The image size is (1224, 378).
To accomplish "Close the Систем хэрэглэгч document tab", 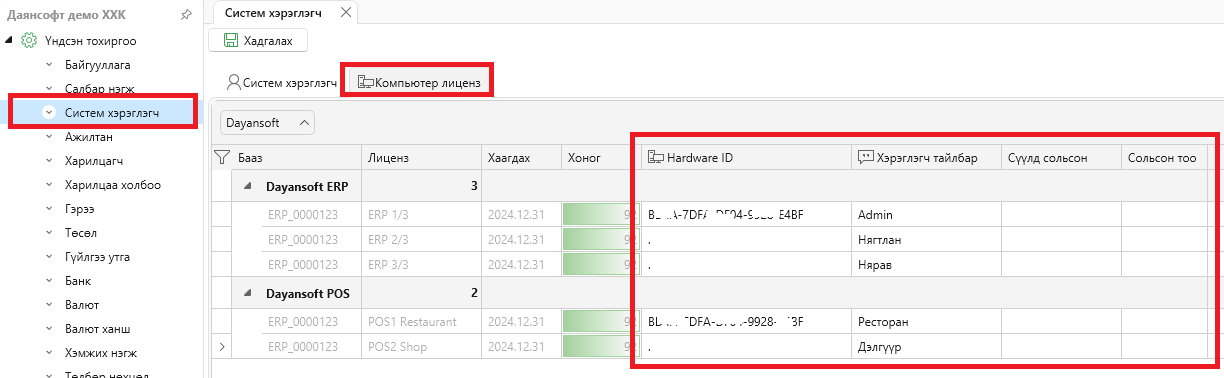I will click(x=346, y=13).
